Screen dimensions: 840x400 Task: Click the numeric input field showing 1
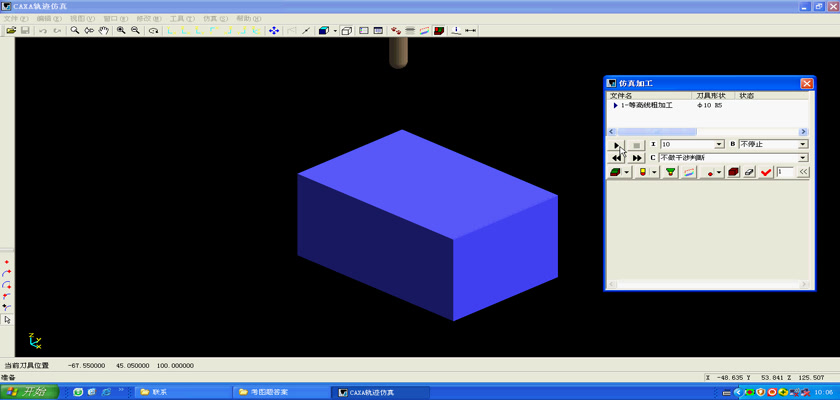785,172
